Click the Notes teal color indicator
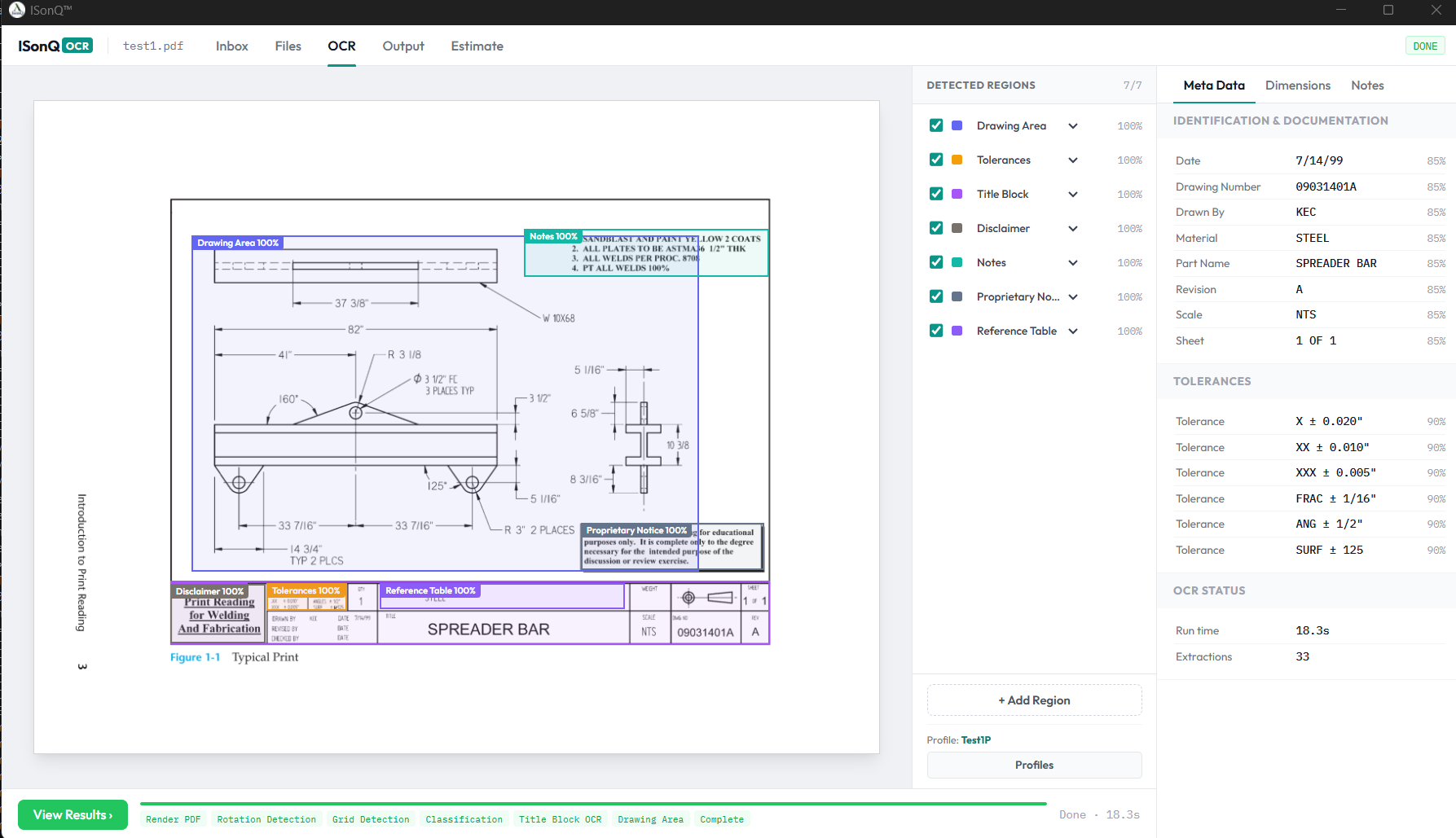 point(957,262)
